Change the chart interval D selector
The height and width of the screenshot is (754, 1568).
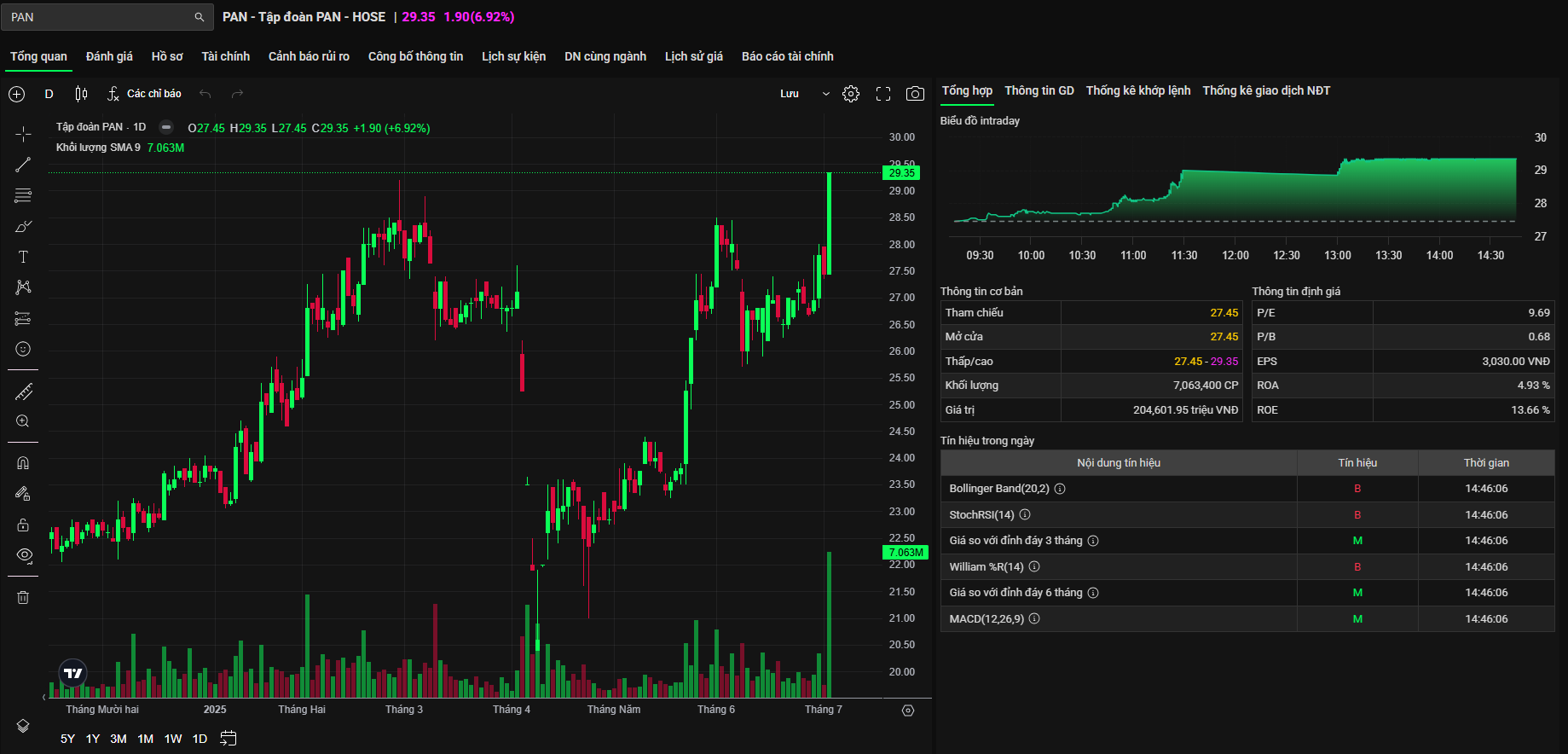(49, 94)
